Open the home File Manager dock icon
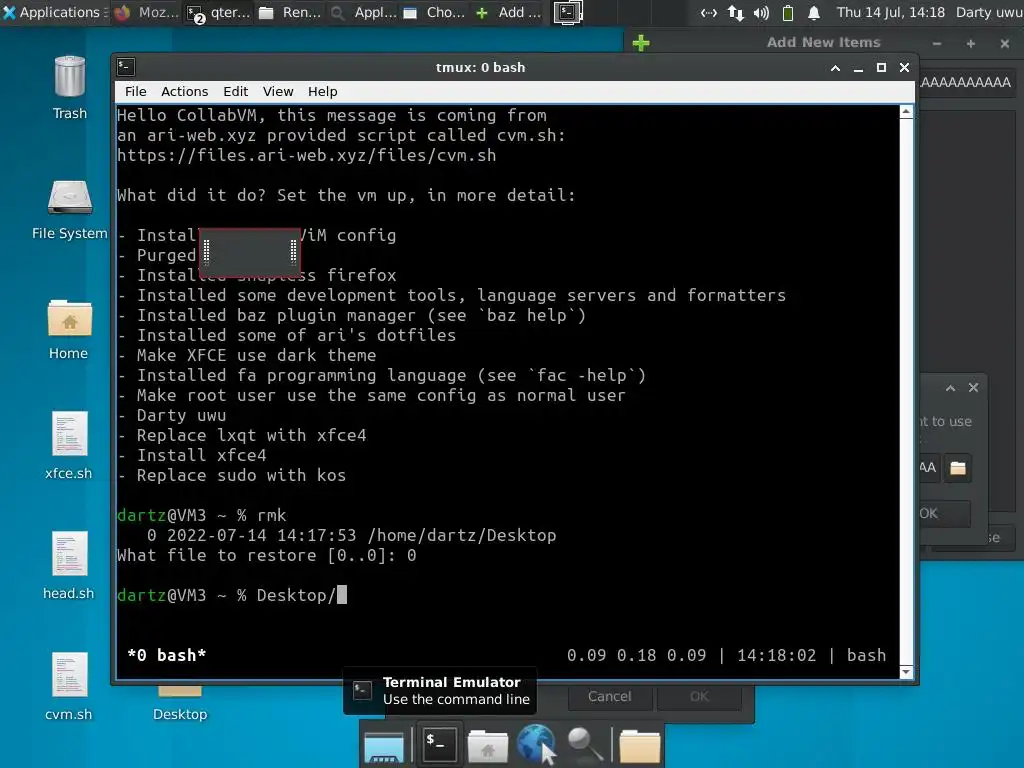Screen dimensions: 1024x768 [x=487, y=745]
